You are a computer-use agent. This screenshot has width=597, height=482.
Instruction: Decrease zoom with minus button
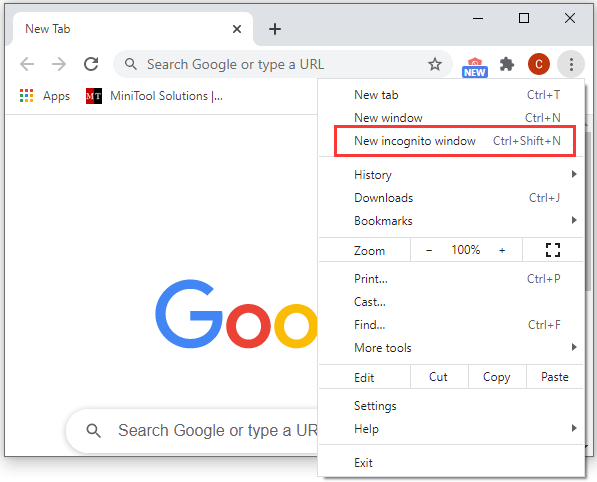tap(429, 250)
